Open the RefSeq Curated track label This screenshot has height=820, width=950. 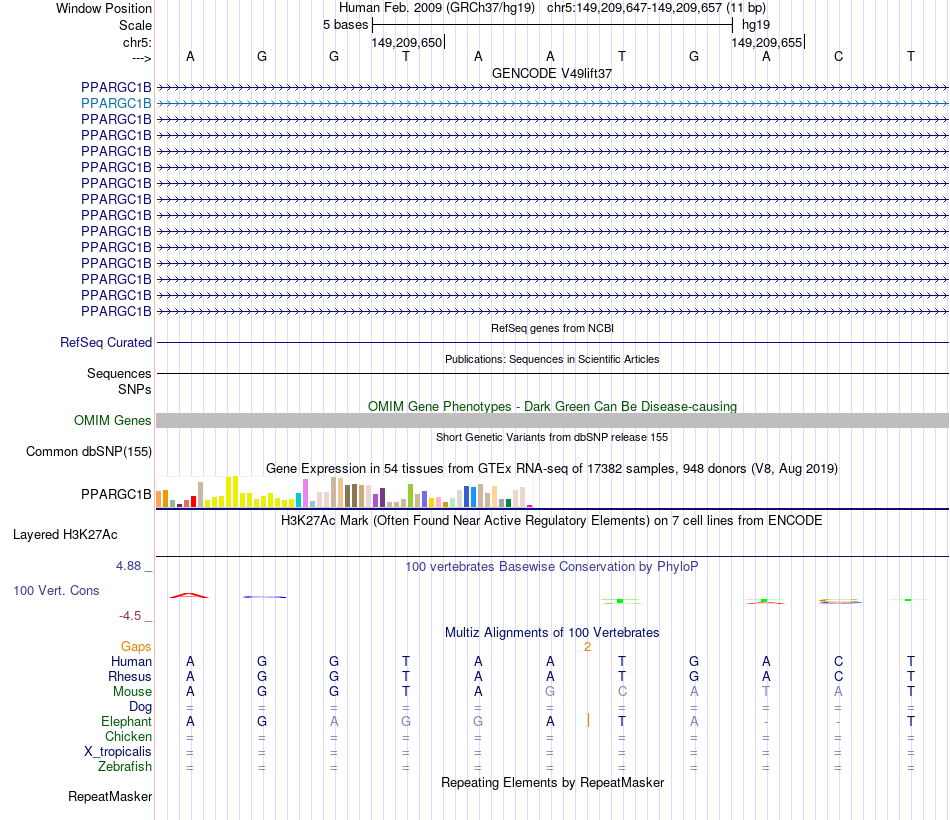pyautogui.click(x=105, y=342)
